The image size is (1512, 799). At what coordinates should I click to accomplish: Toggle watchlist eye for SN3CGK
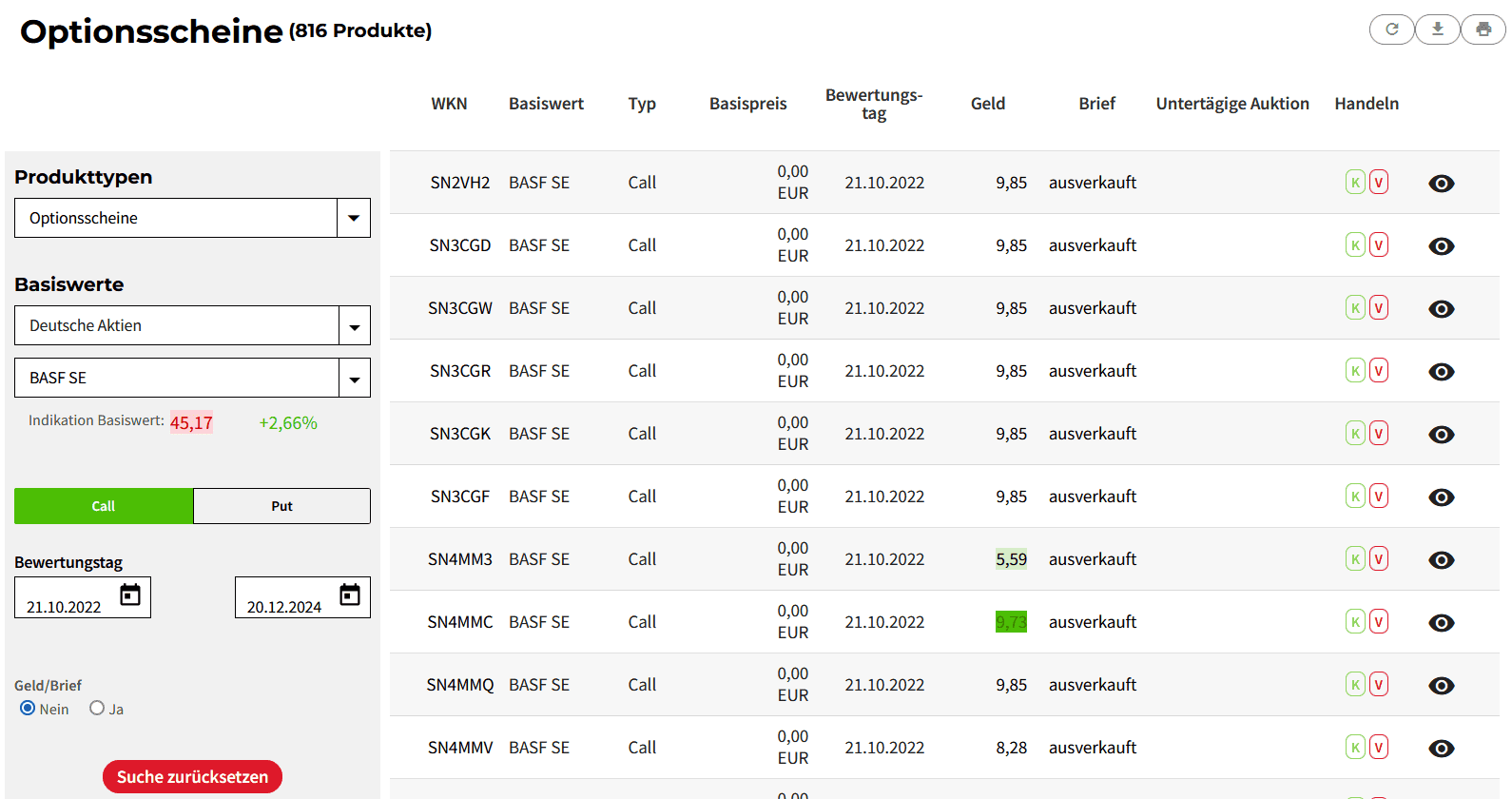coord(1442,435)
